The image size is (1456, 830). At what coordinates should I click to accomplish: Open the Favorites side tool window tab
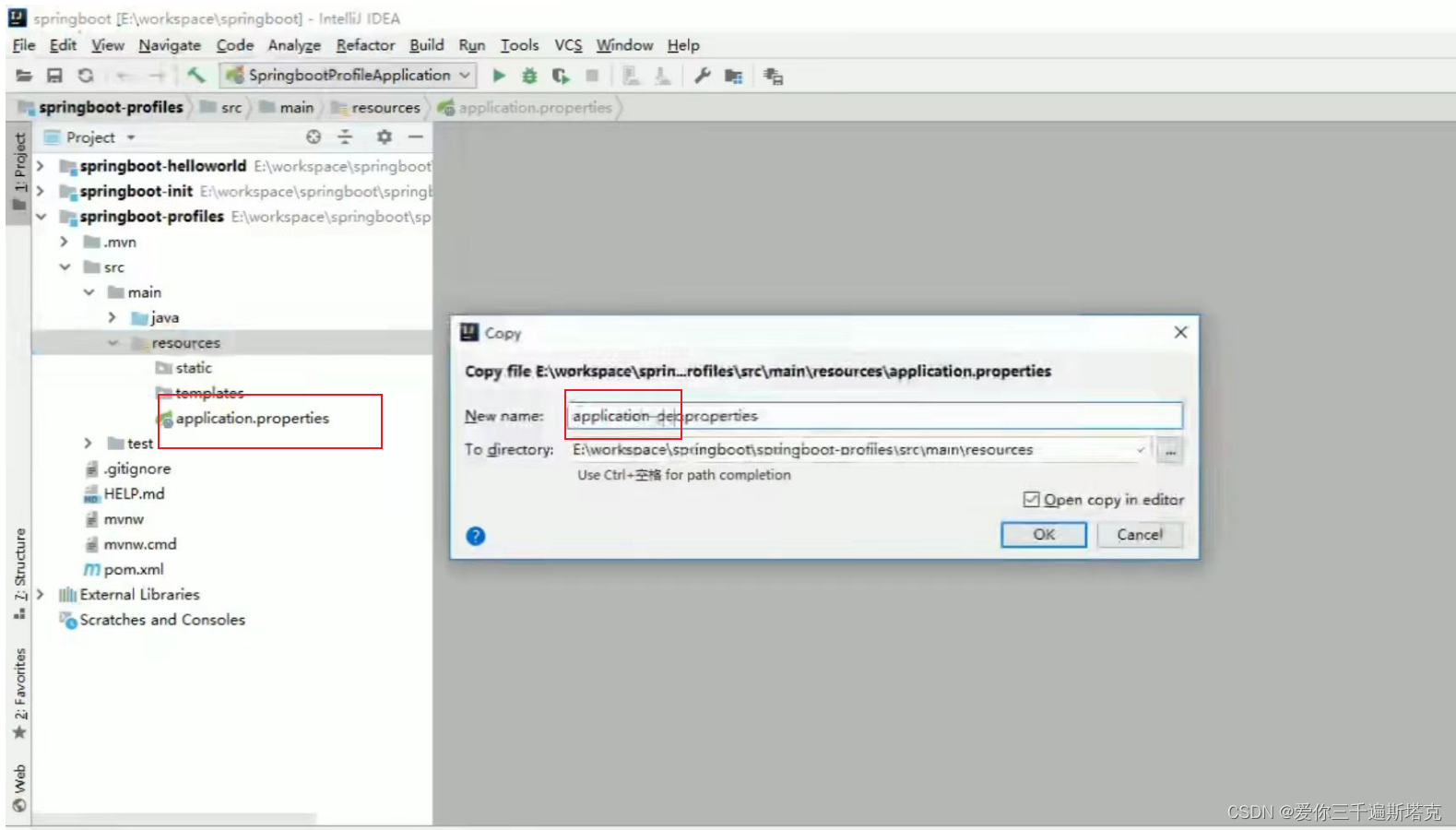tap(19, 694)
